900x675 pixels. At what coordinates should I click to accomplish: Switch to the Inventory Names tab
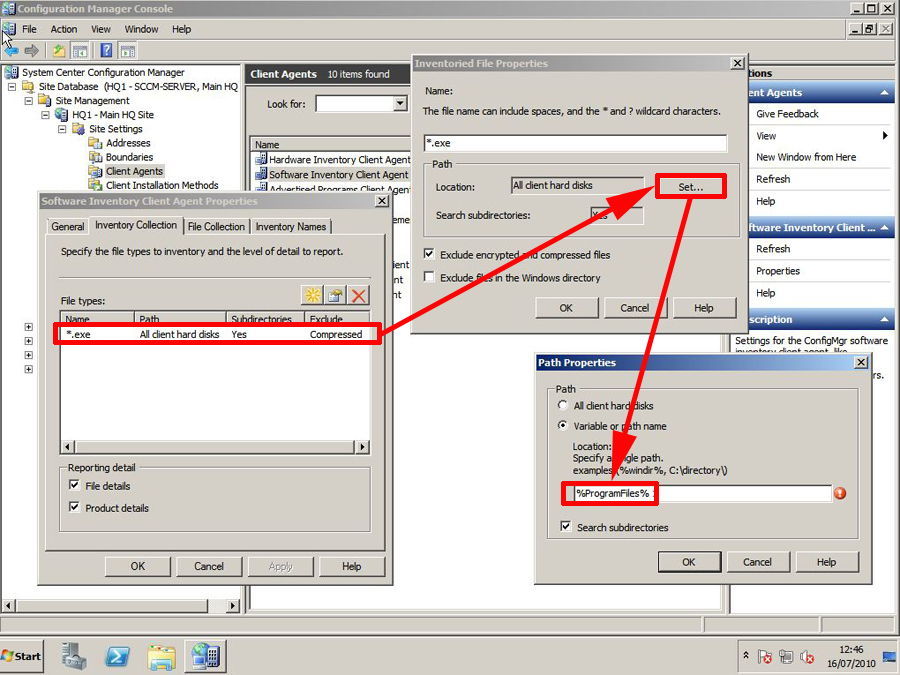click(x=291, y=227)
